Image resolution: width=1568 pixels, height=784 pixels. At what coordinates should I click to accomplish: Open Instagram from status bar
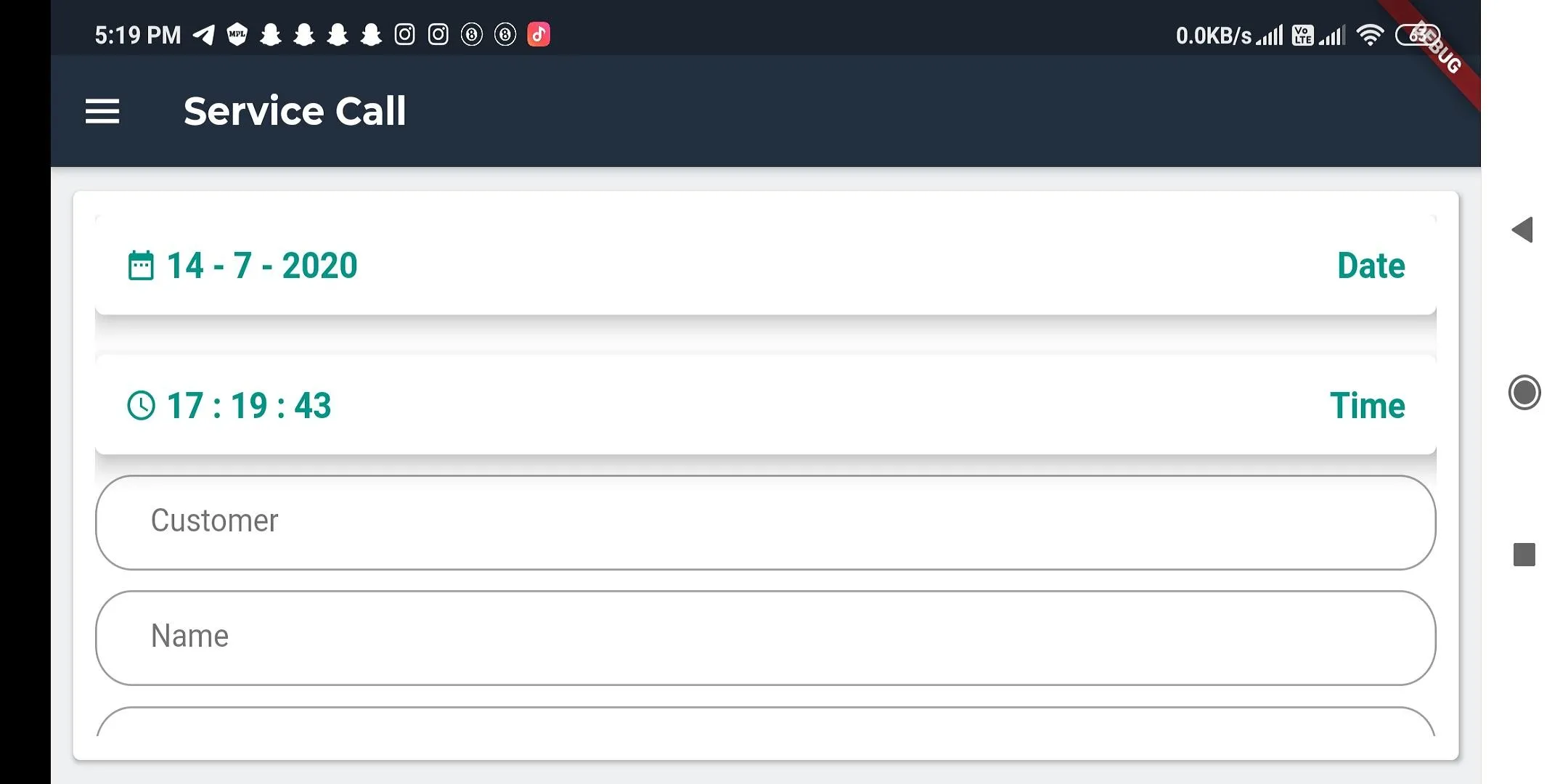[405, 33]
